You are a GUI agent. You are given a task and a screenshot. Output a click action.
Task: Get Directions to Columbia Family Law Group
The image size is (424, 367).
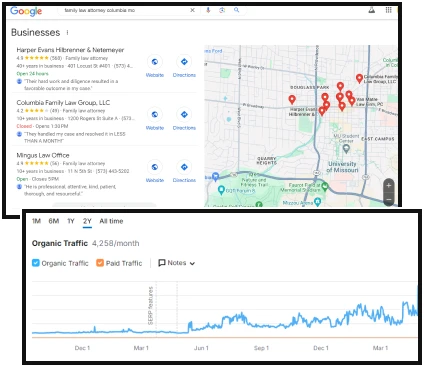184,119
